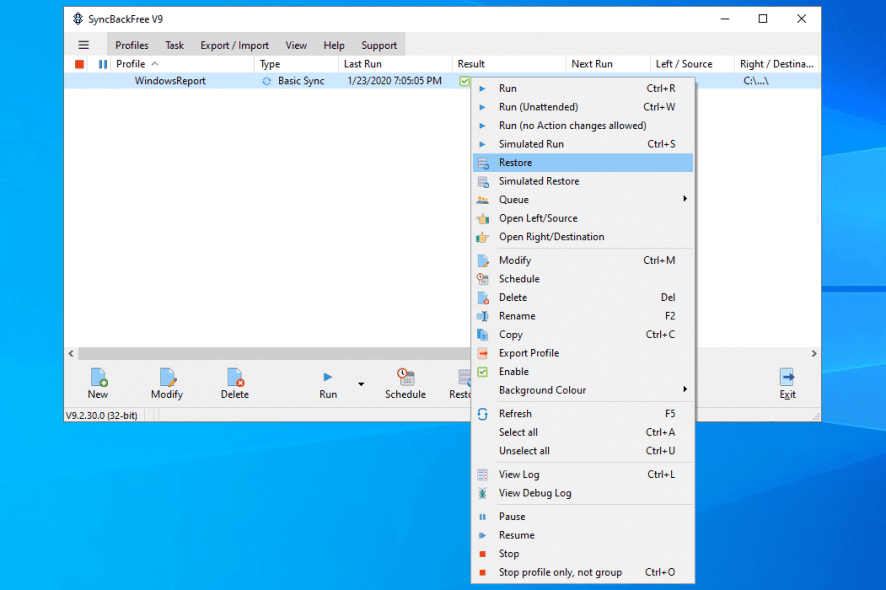
Task: Toggle the Enable checkbox menu item
Action: point(583,372)
